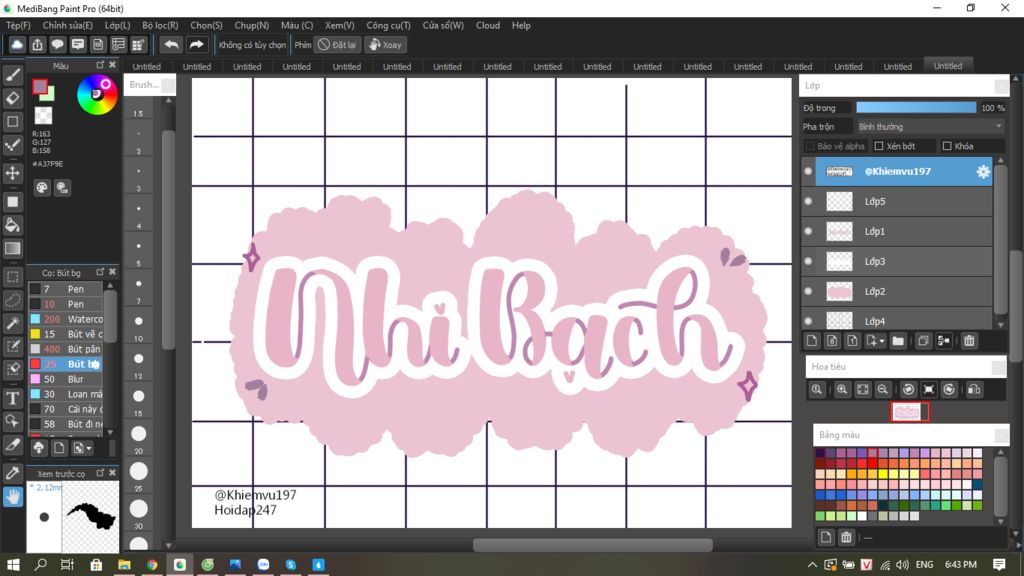The height and width of the screenshot is (576, 1024).
Task: Open layer settings gear for @Khiemvu197
Action: click(x=983, y=171)
